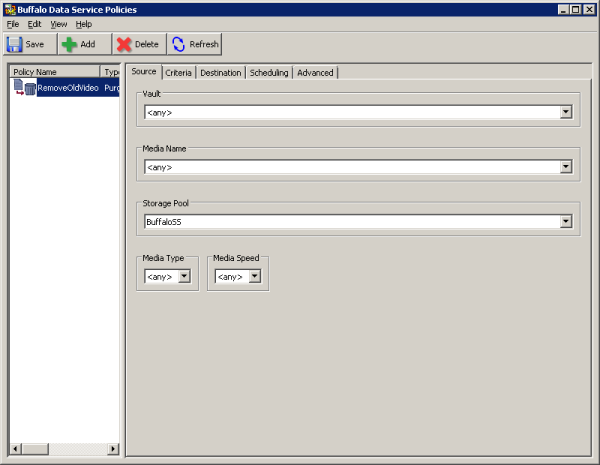Image resolution: width=600 pixels, height=465 pixels.
Task: Click the blue Refresh arrows icon
Action: 178,44
